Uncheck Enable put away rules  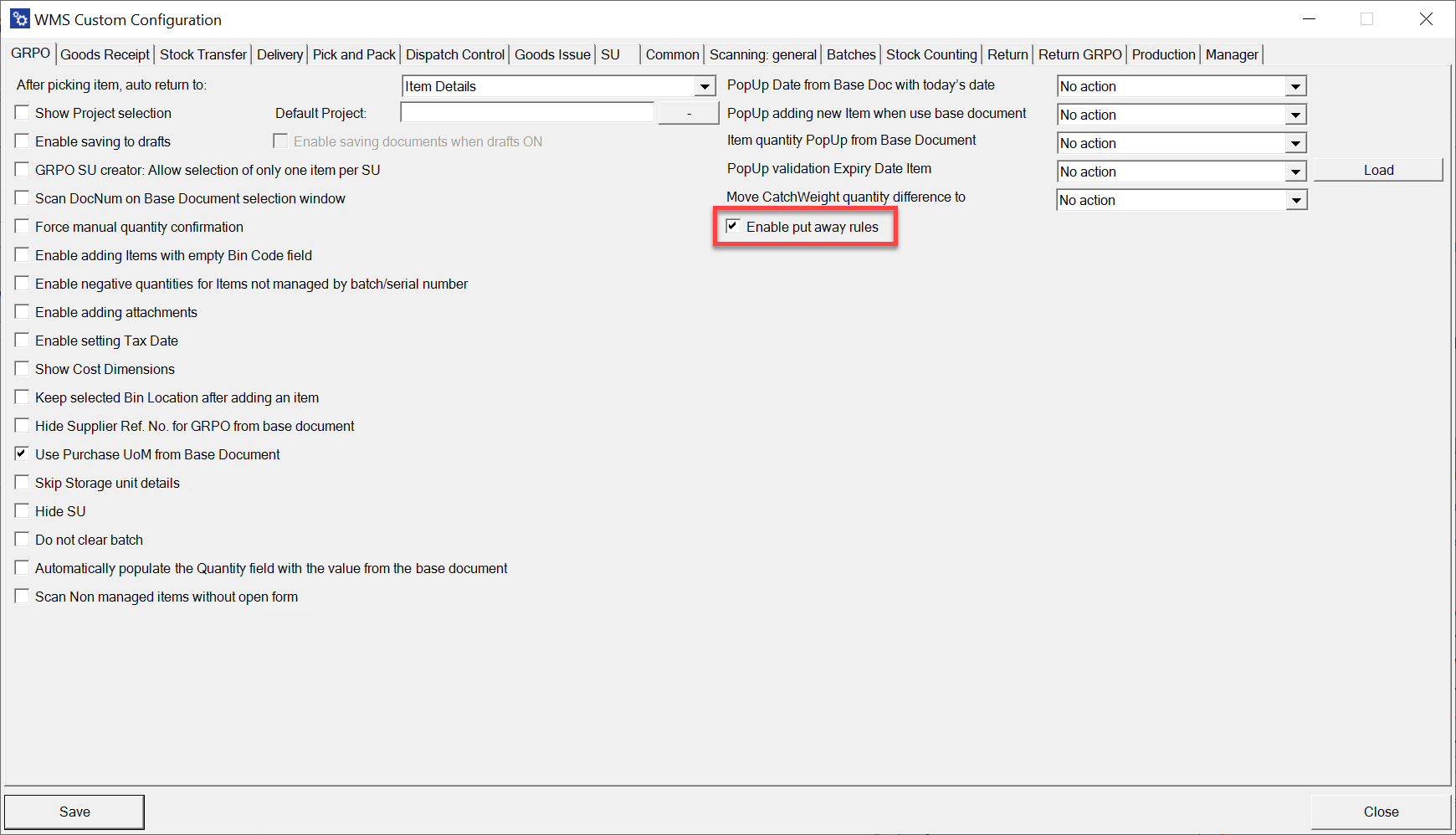[x=733, y=227]
